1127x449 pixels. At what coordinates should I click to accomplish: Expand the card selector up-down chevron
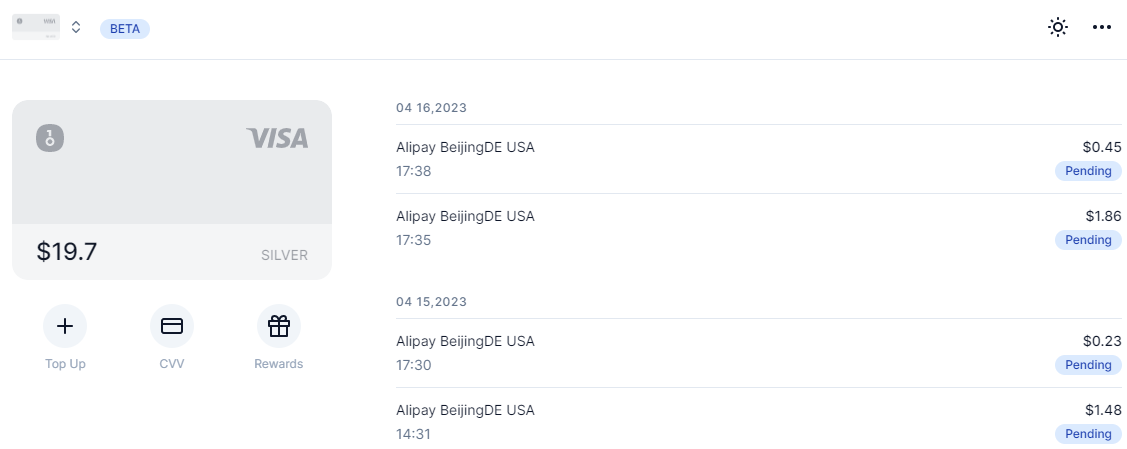[x=76, y=27]
